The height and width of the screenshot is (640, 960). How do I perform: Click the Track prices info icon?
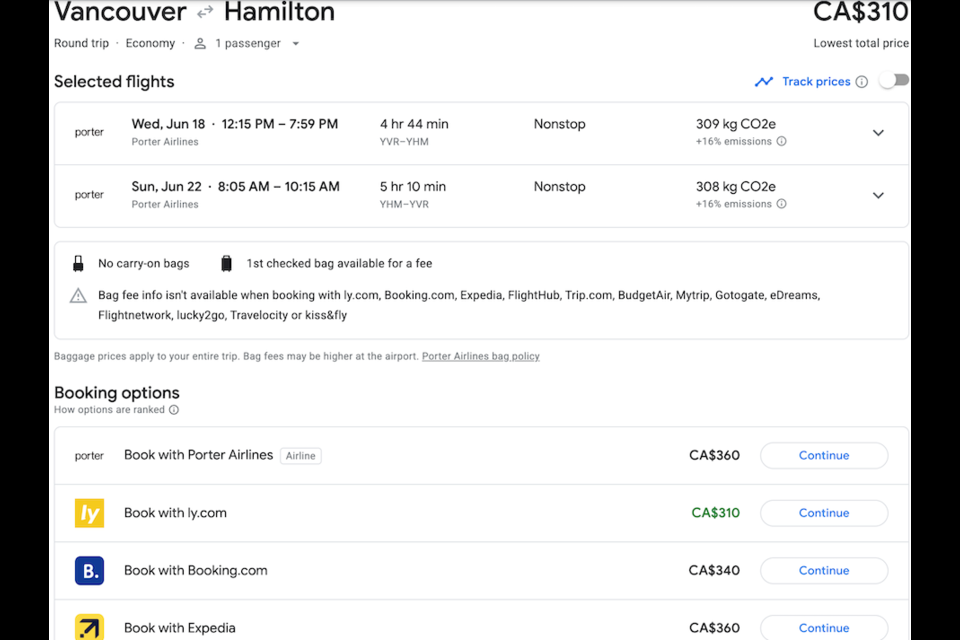(x=861, y=81)
